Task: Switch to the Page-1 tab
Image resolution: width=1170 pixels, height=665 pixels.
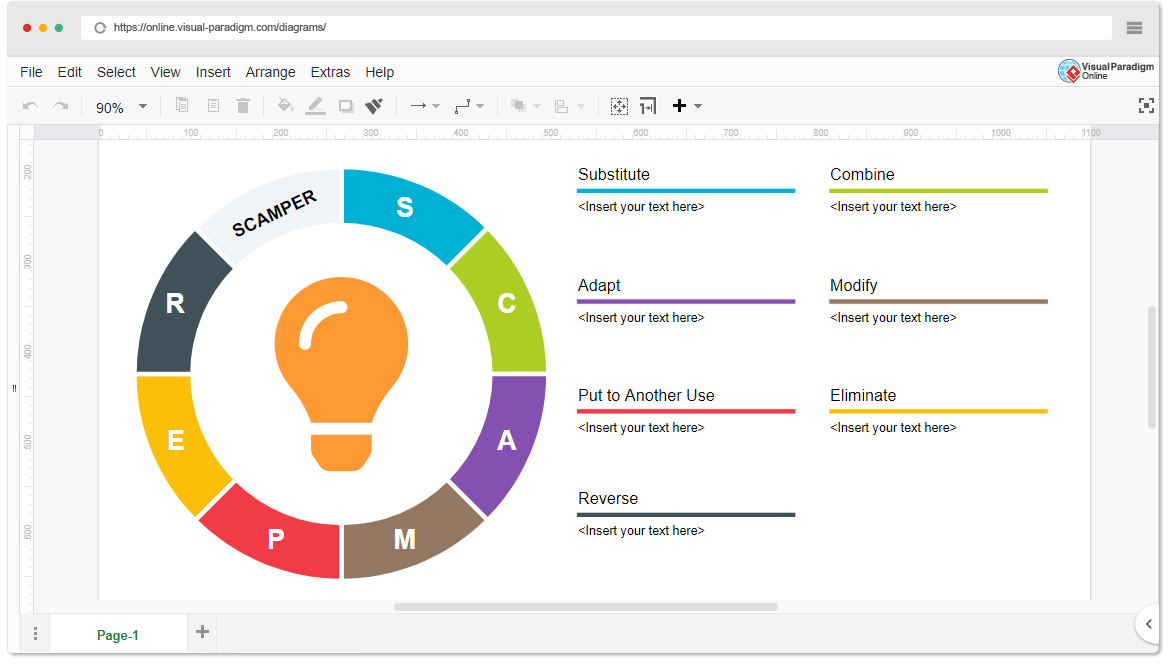Action: click(x=118, y=635)
